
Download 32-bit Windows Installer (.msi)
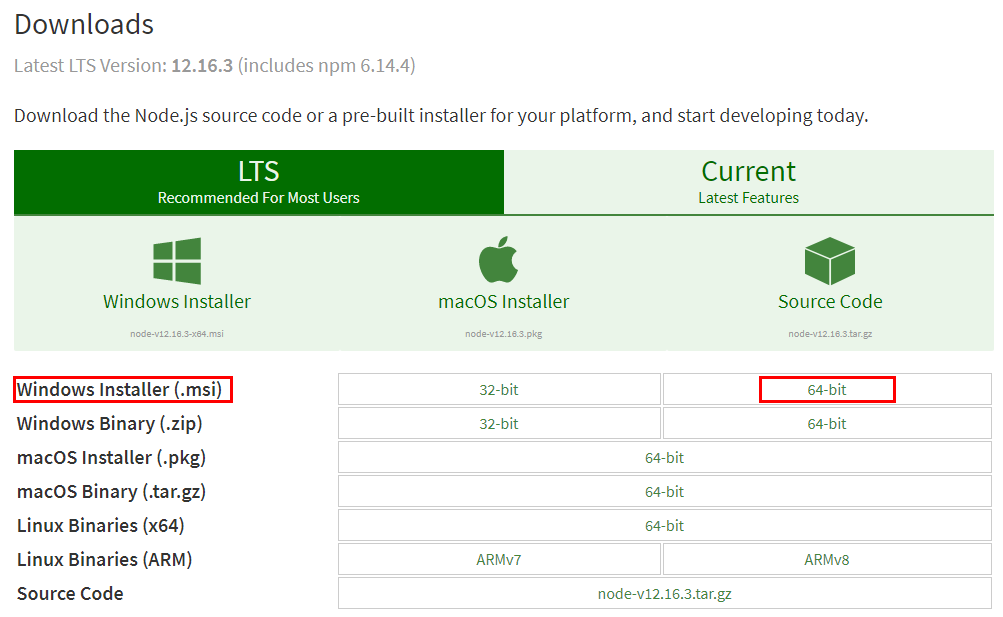coord(499,389)
